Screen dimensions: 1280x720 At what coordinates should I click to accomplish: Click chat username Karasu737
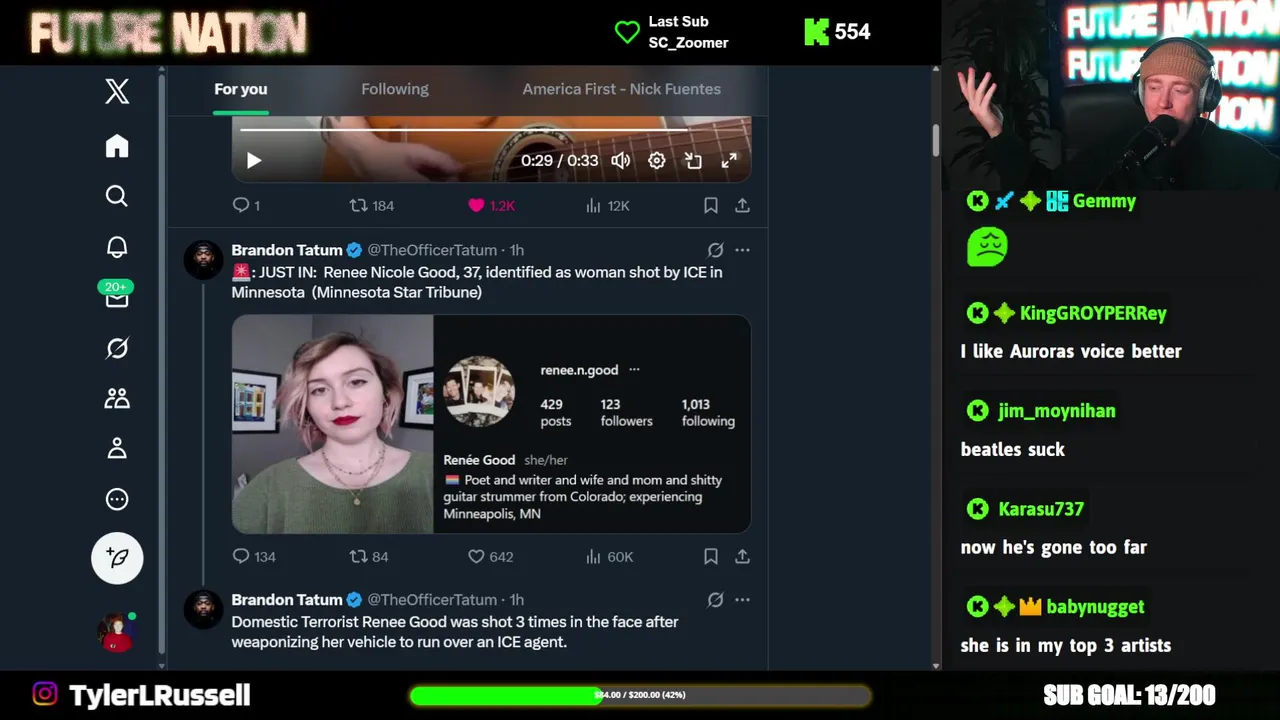[x=1041, y=509]
